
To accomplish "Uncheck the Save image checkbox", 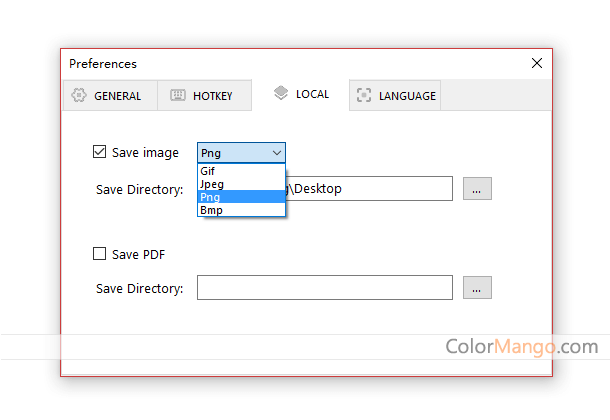I will (x=99, y=153).
